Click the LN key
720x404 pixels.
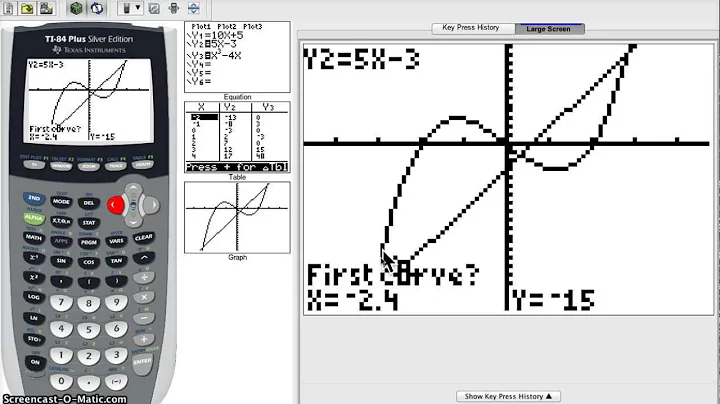coord(34,318)
